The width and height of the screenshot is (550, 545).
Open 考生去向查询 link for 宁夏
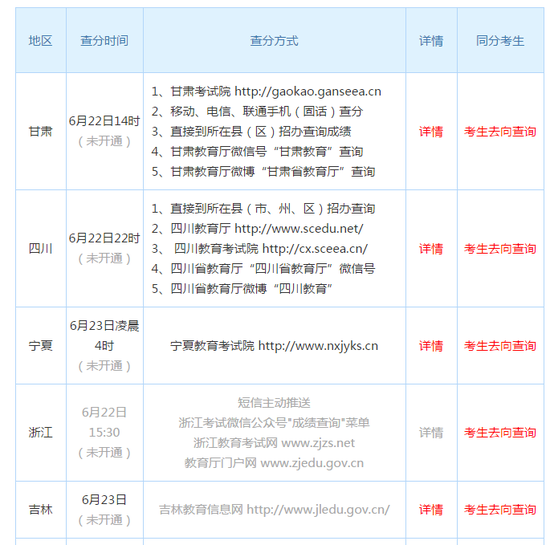click(x=500, y=346)
